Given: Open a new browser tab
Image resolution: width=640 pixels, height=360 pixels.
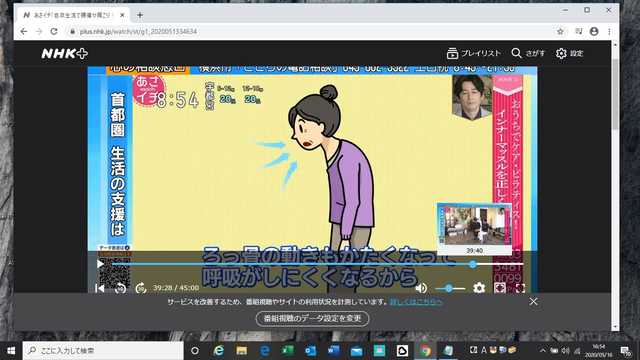Looking at the screenshot, I should 140,15.
